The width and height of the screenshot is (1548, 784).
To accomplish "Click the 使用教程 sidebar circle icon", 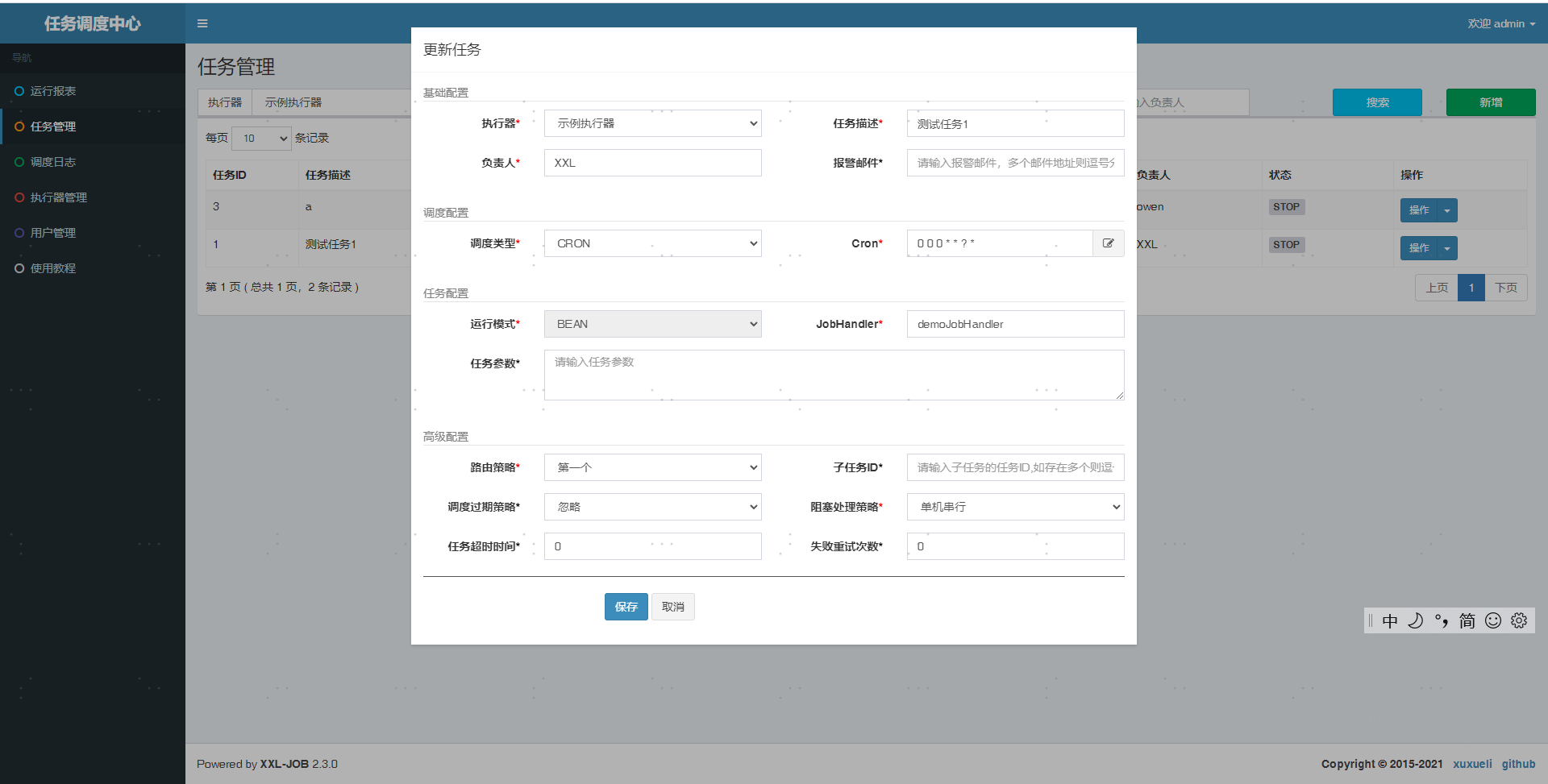I will coord(19,268).
